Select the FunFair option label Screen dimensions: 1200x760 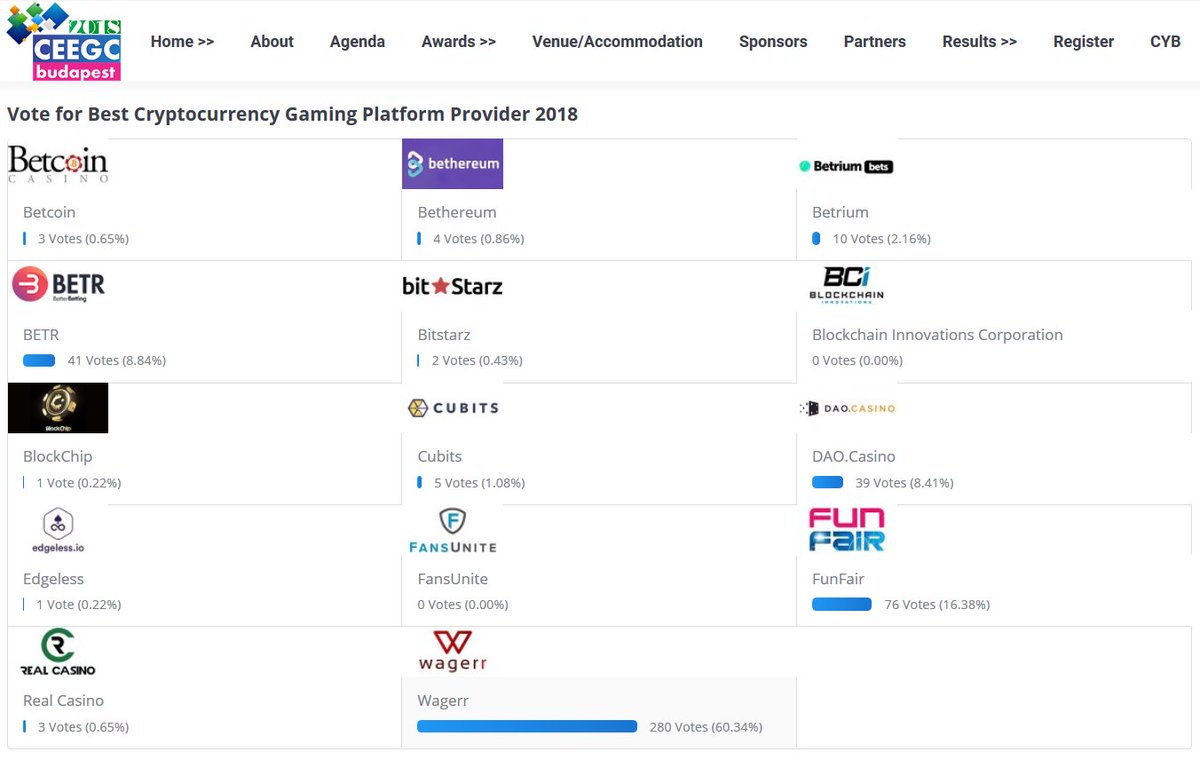838,578
